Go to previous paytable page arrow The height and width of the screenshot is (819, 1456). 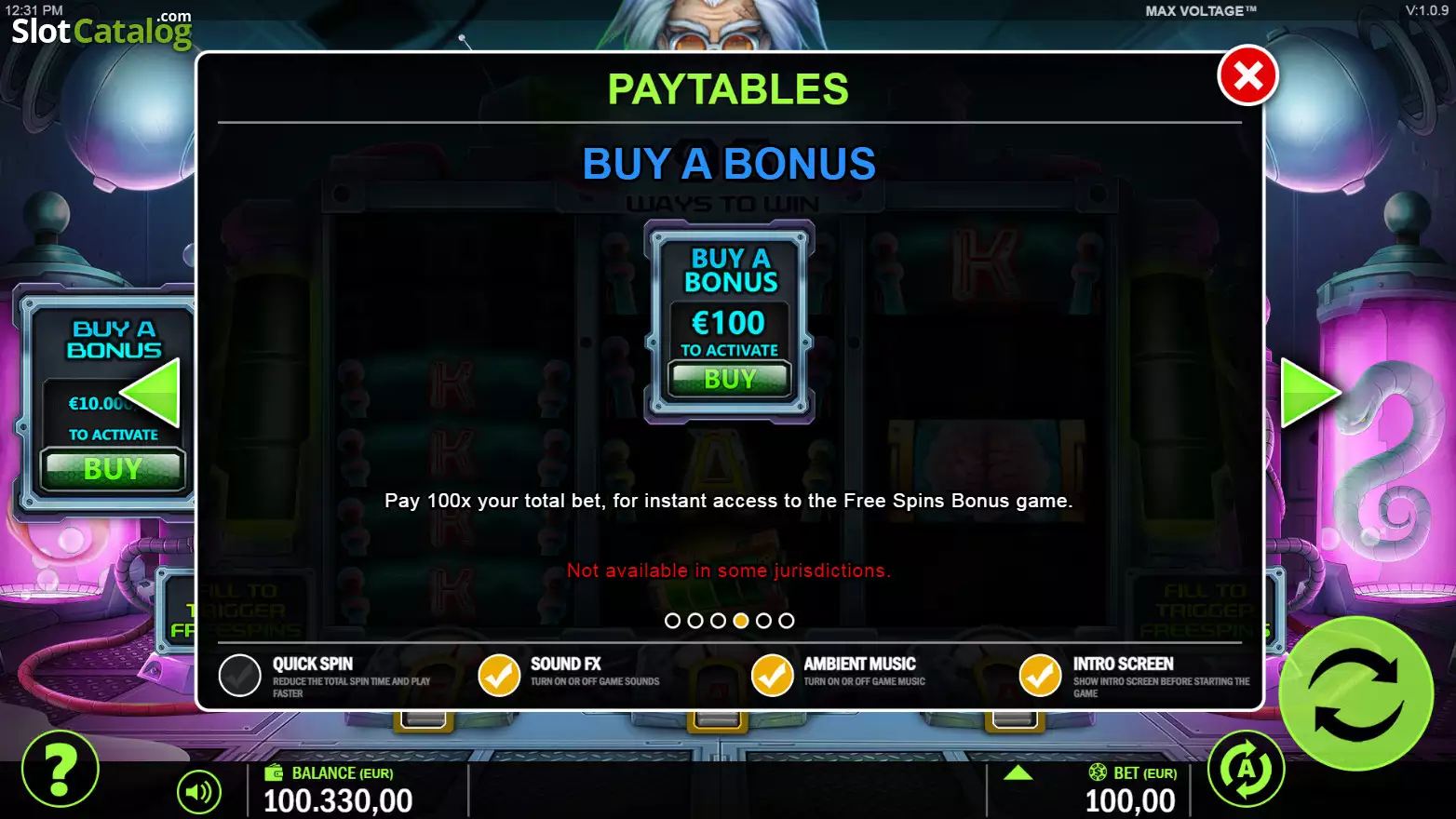[x=152, y=393]
